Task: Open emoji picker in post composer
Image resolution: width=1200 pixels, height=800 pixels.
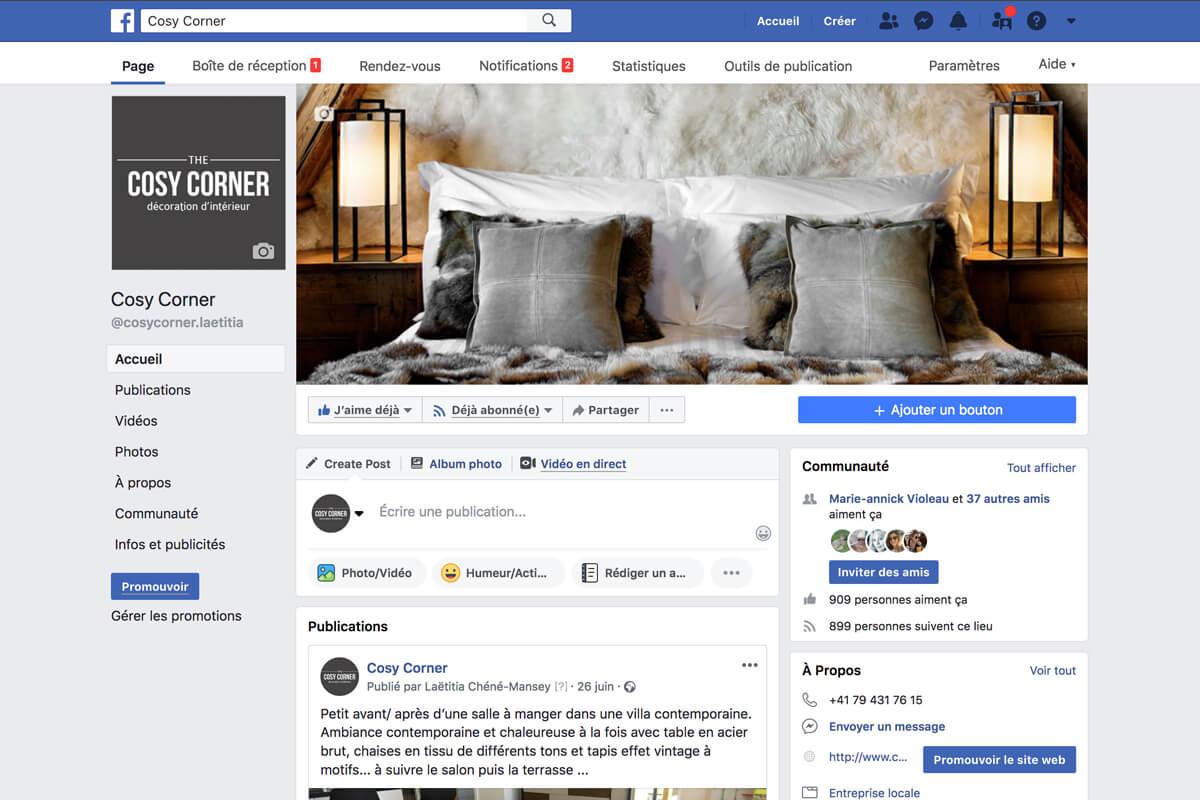Action: pos(763,533)
